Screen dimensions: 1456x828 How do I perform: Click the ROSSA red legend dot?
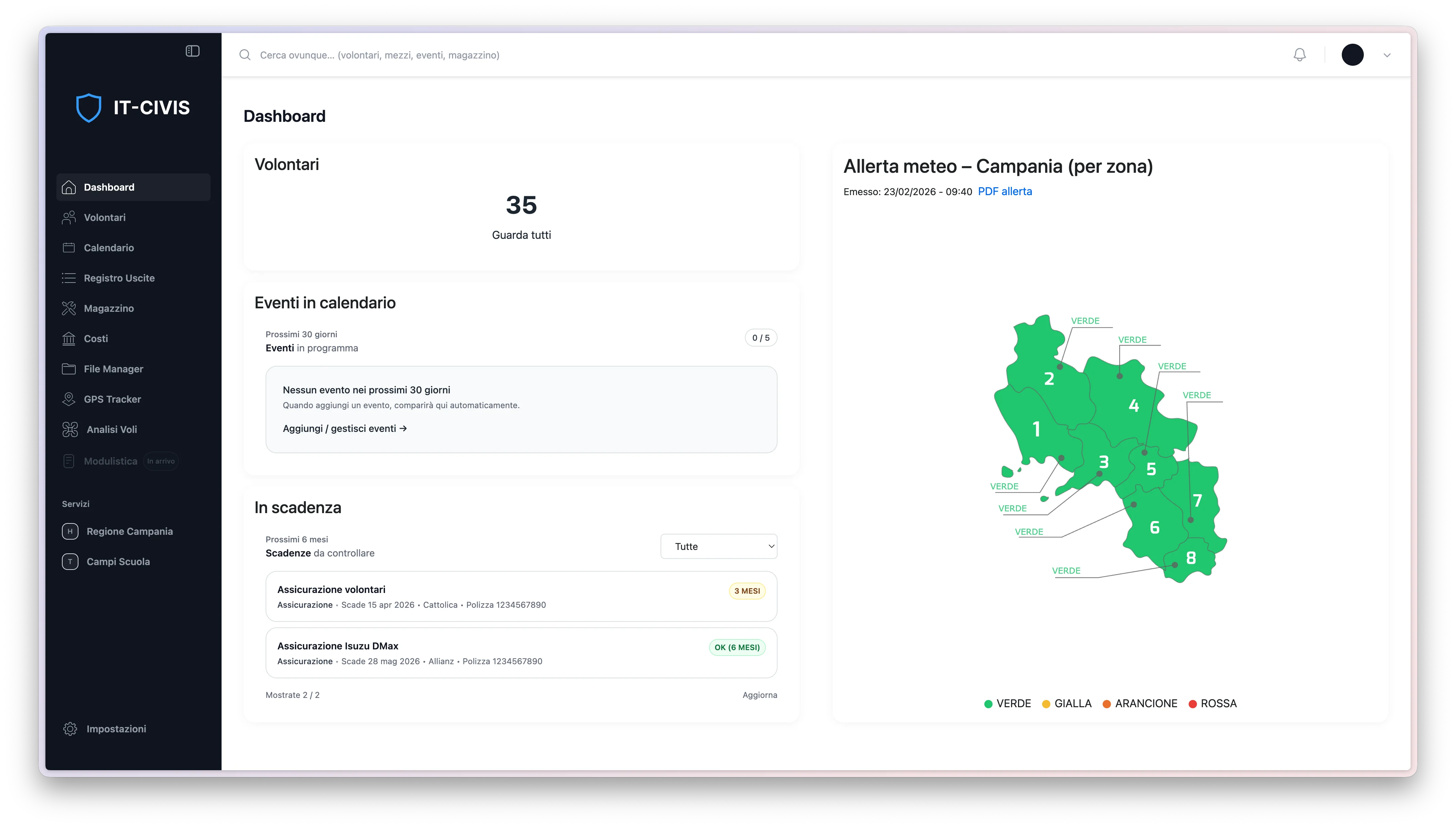1192,703
